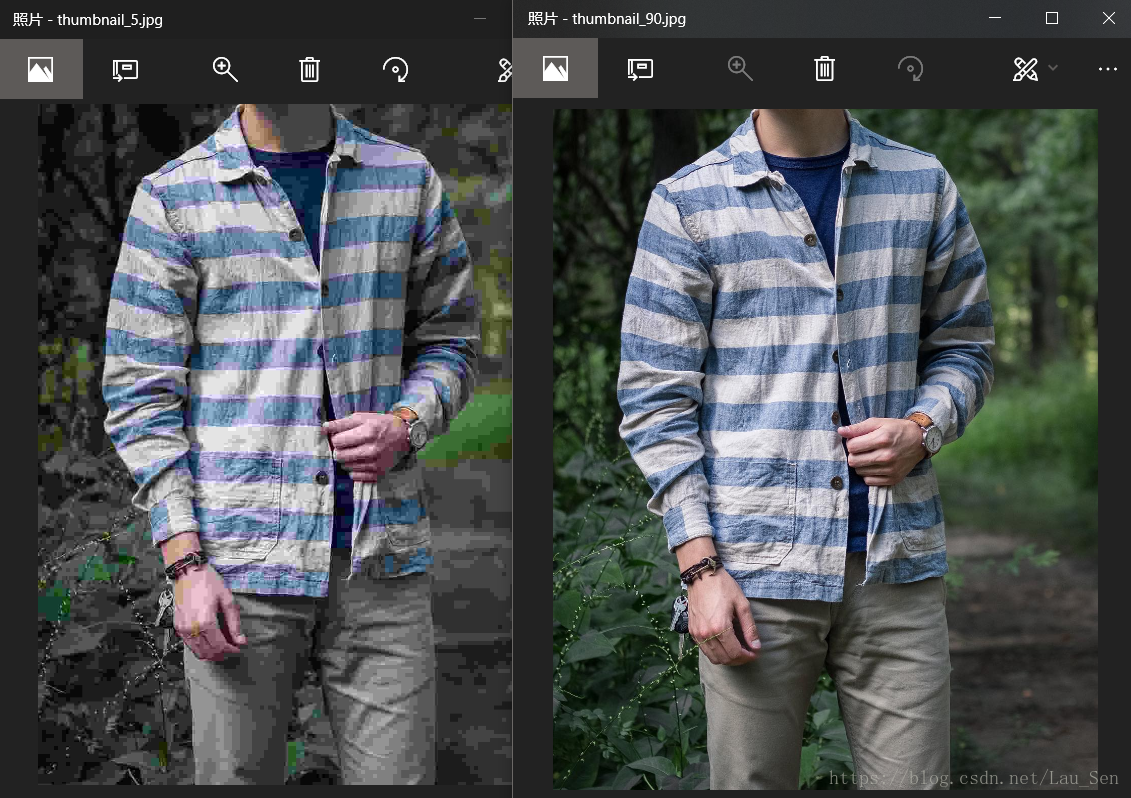Click partially visible edit icon in thumbnail_5.jpg window
Image resolution: width=1131 pixels, height=798 pixels.
(505, 70)
